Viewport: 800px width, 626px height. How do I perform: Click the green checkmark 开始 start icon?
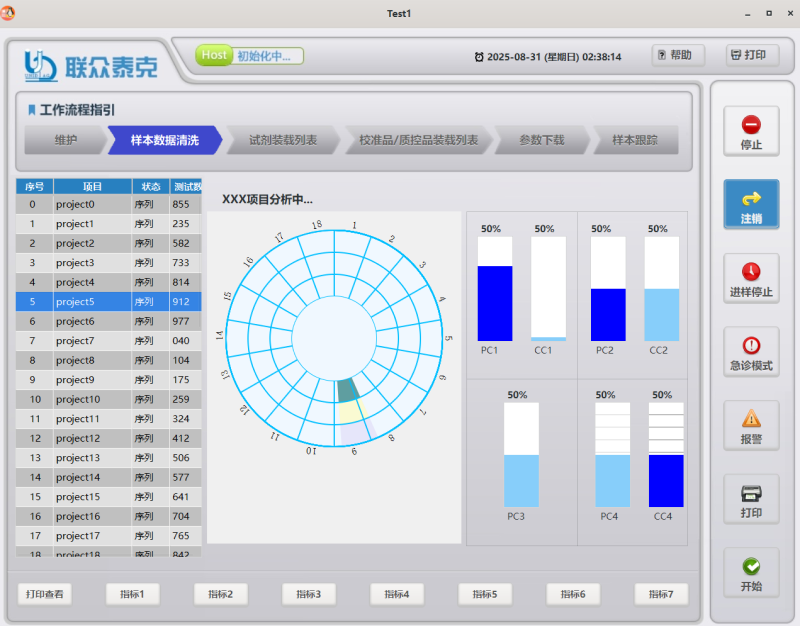(751, 566)
